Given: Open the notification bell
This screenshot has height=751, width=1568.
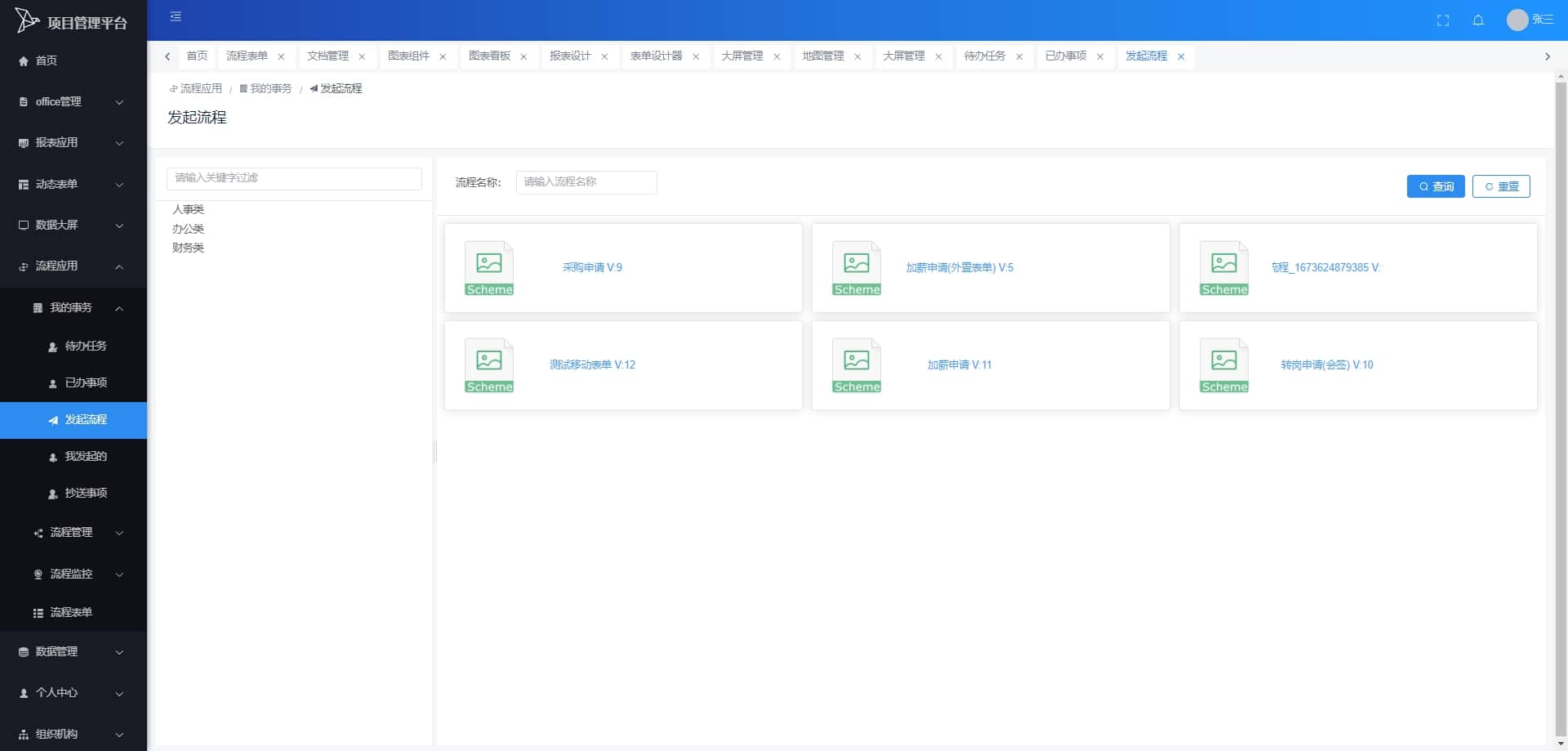Looking at the screenshot, I should 1478,20.
